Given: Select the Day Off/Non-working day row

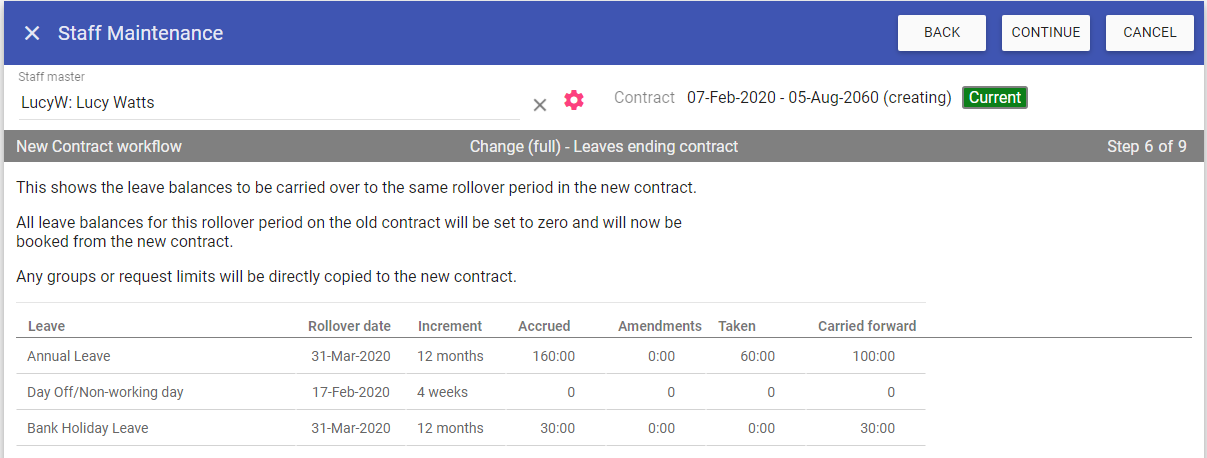Looking at the screenshot, I should (105, 392).
